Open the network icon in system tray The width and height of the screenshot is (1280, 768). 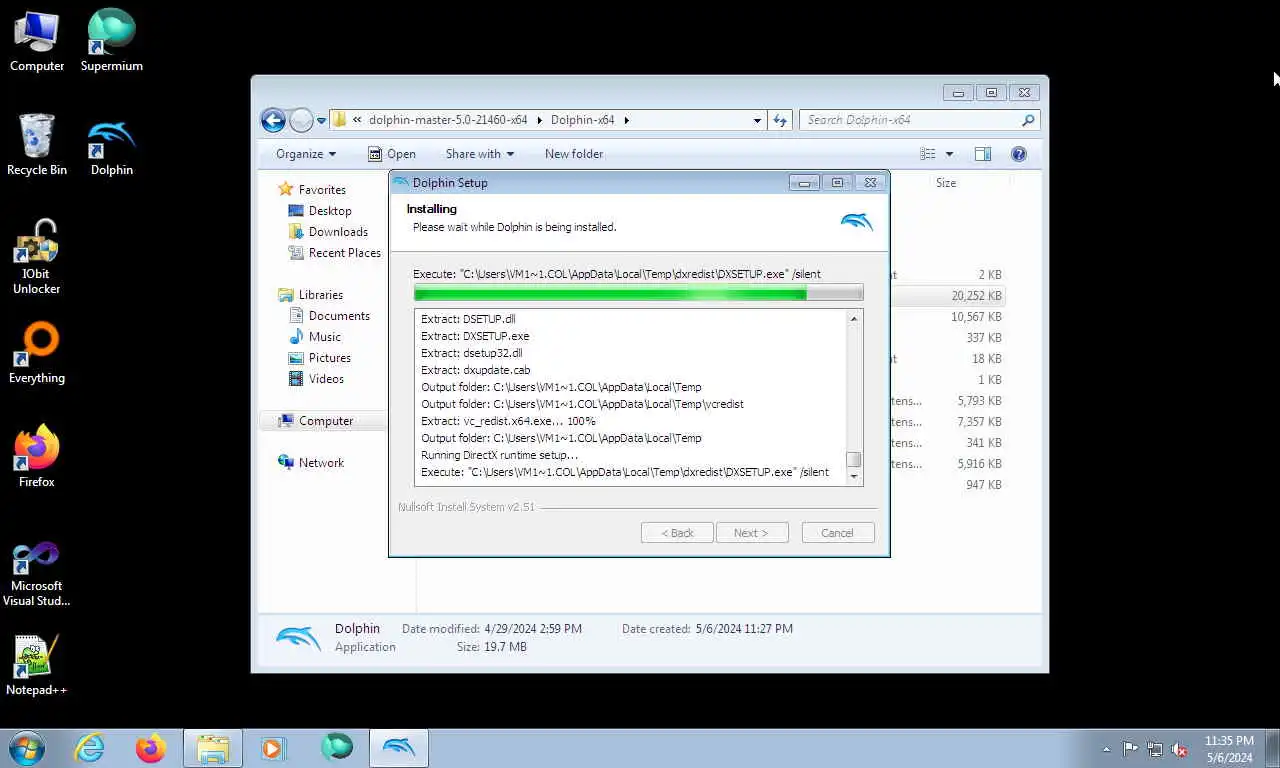point(1155,748)
